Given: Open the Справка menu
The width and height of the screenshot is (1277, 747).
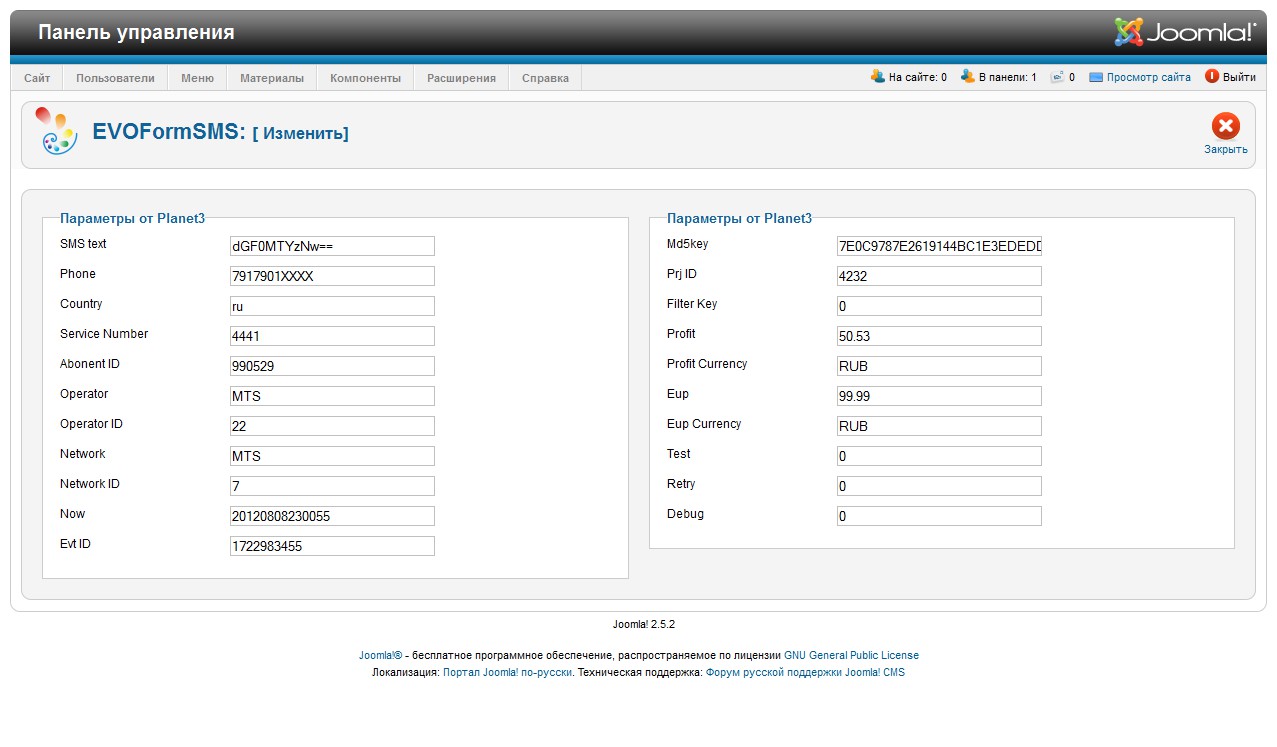Looking at the screenshot, I should (545, 78).
